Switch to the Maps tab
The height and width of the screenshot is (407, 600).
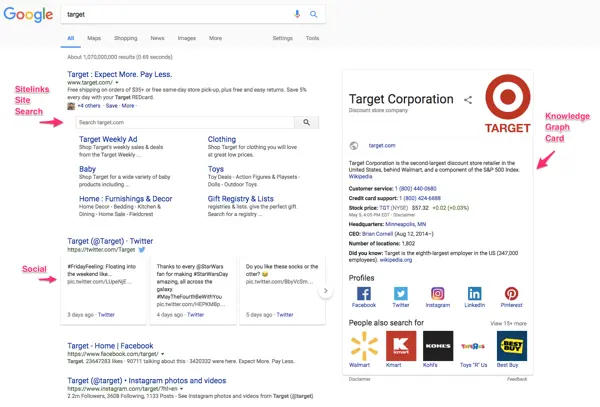tap(94, 38)
